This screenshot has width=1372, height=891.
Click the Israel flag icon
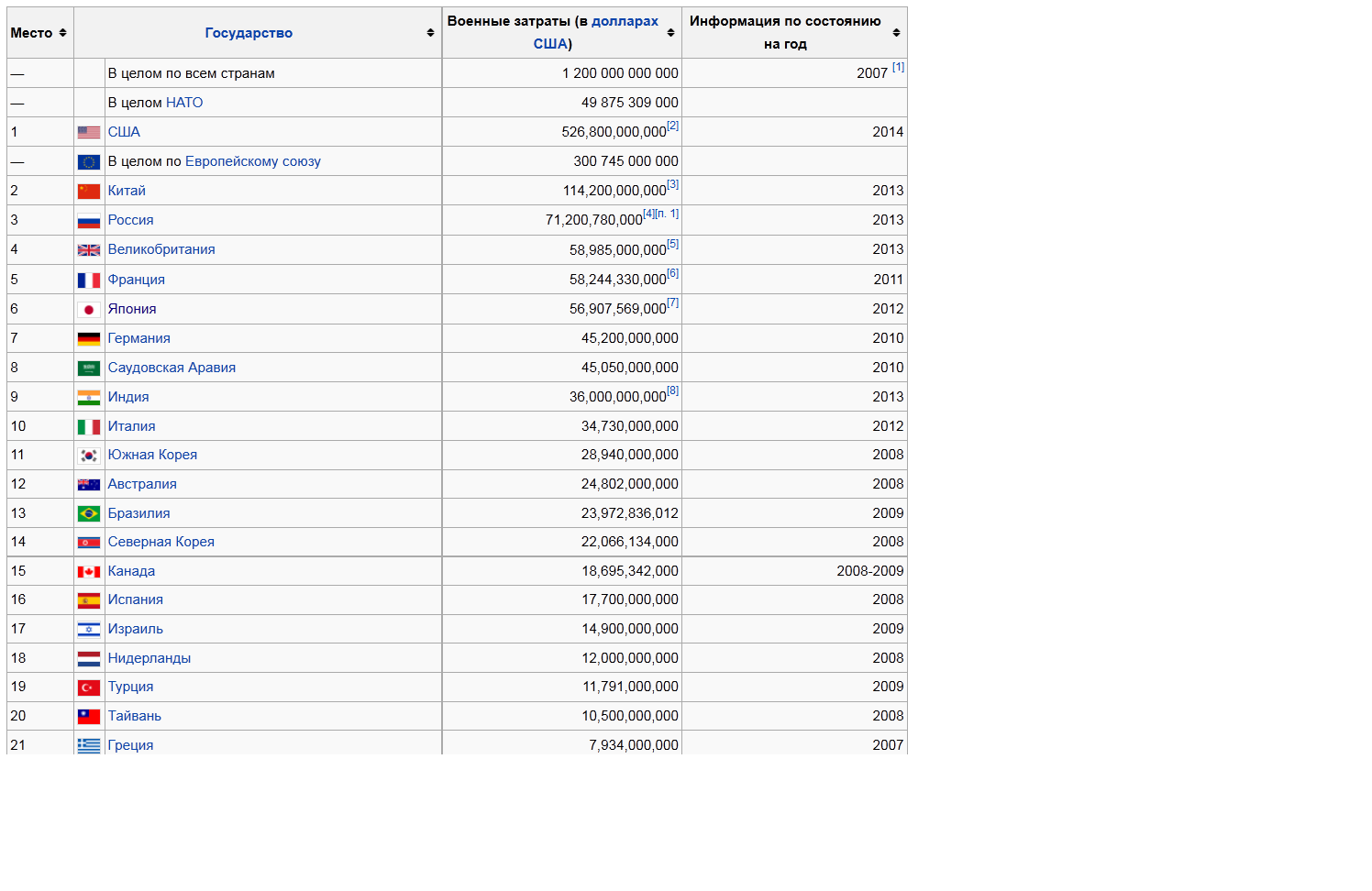click(x=89, y=630)
